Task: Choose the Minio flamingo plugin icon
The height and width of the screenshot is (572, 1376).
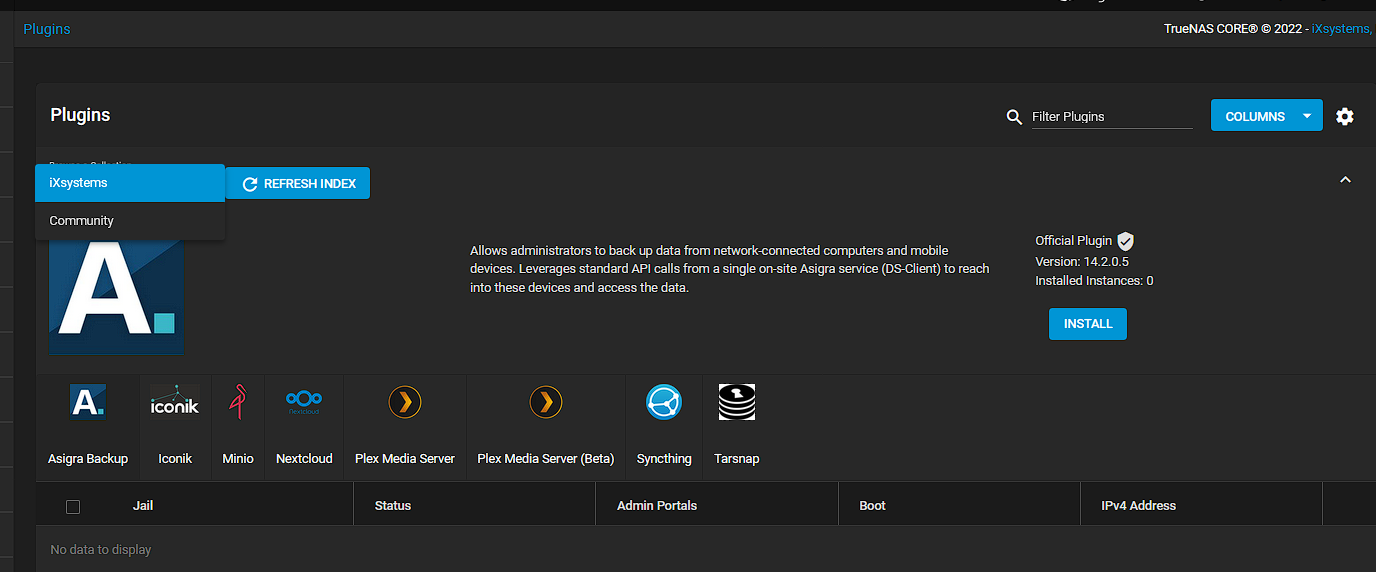Action: pyautogui.click(x=238, y=402)
